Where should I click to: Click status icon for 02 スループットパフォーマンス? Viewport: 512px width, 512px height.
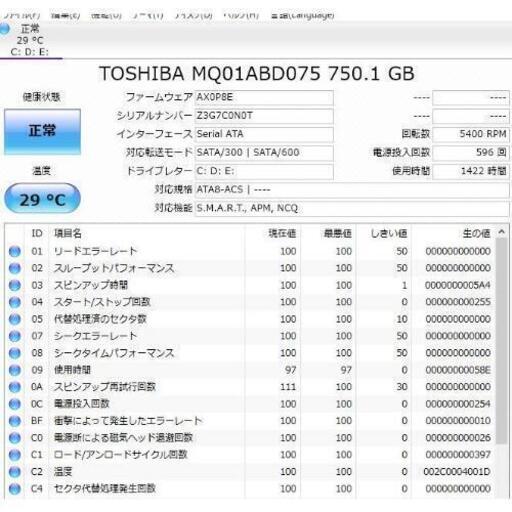15,268
